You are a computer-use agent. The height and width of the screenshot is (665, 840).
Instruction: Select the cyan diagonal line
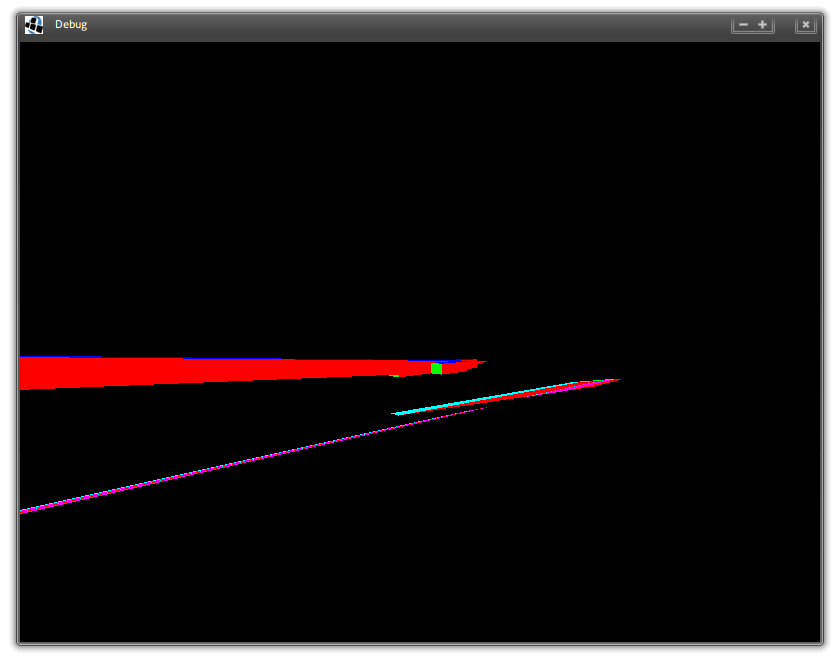[x=480, y=399]
